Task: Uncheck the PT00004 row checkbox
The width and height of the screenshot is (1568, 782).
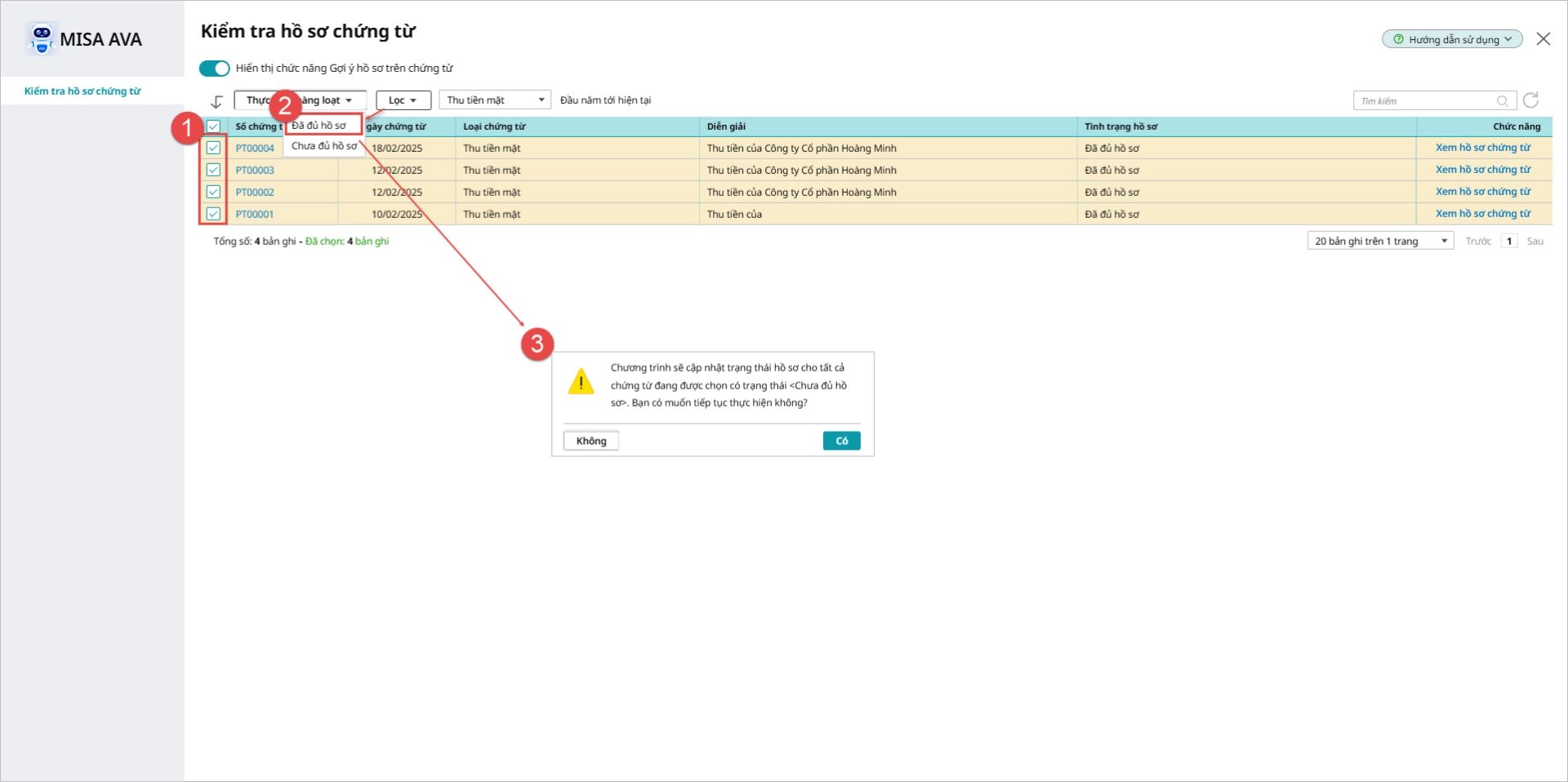Action: (213, 148)
